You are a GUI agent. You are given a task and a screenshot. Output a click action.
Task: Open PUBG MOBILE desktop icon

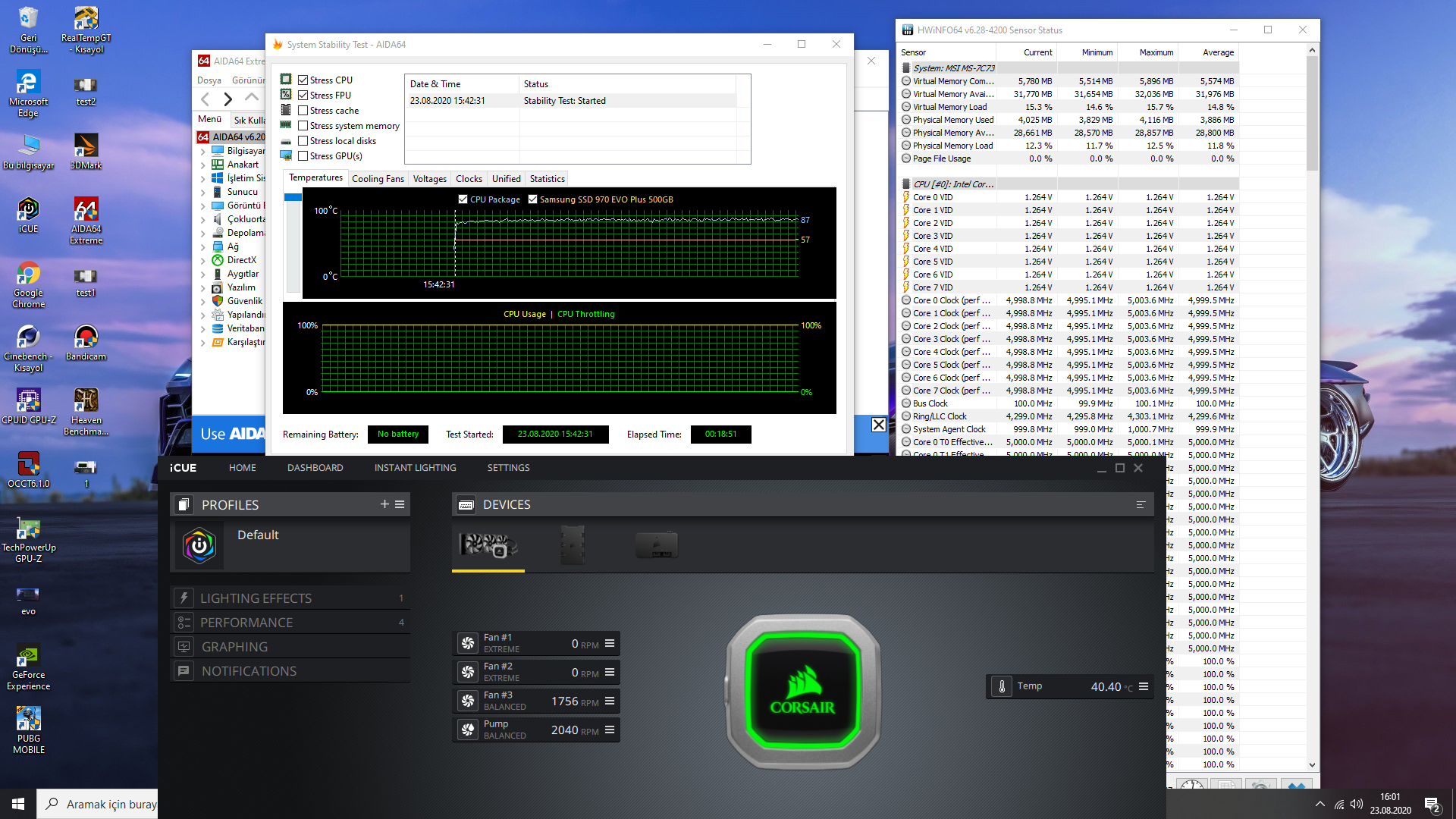pyautogui.click(x=28, y=730)
